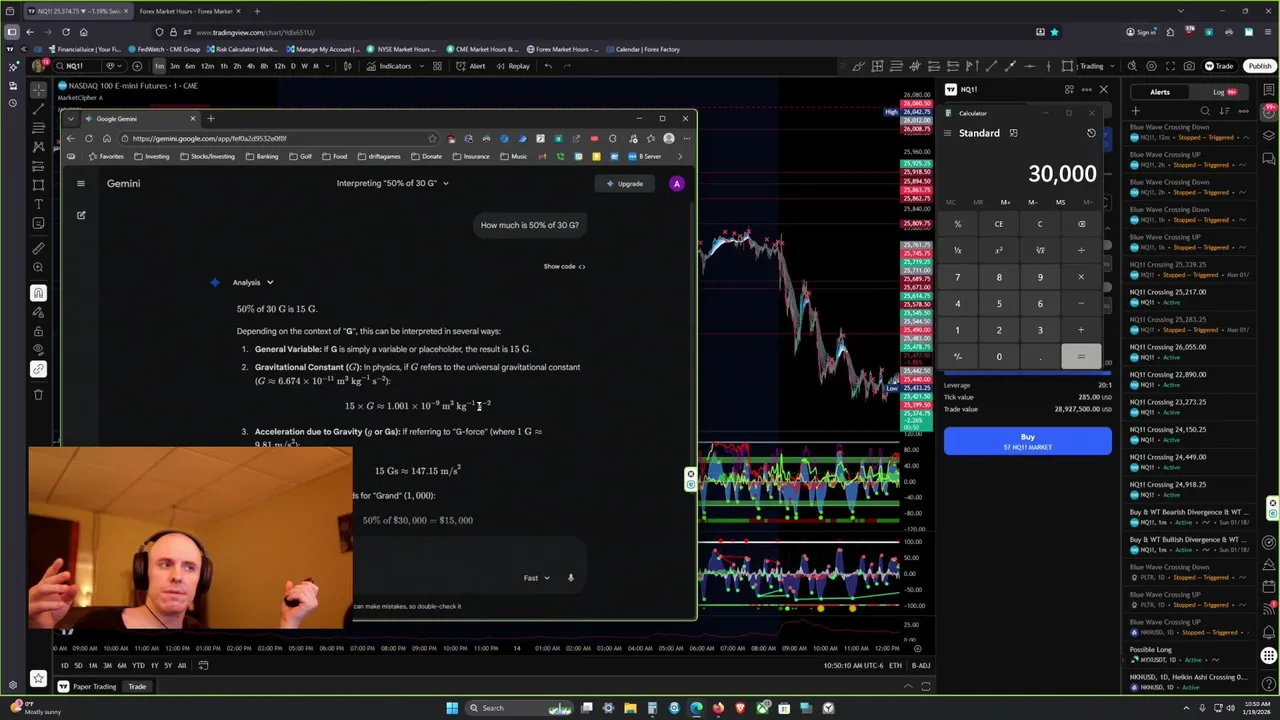Click the Trade button beside Publish
The image size is (1280, 720).
coord(1219,66)
